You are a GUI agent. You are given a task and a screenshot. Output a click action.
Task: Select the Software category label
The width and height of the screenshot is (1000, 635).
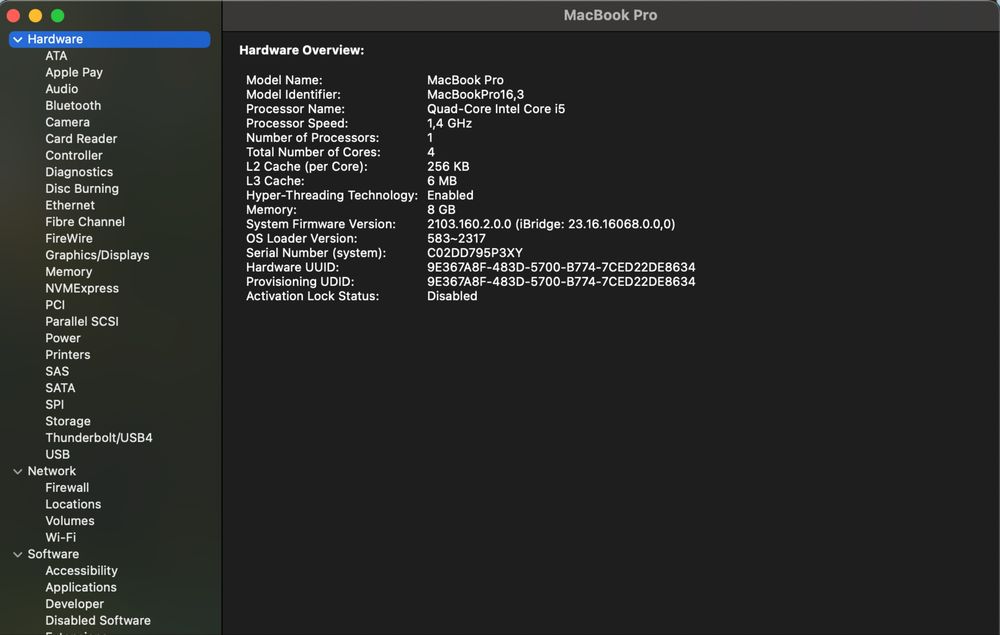click(54, 554)
